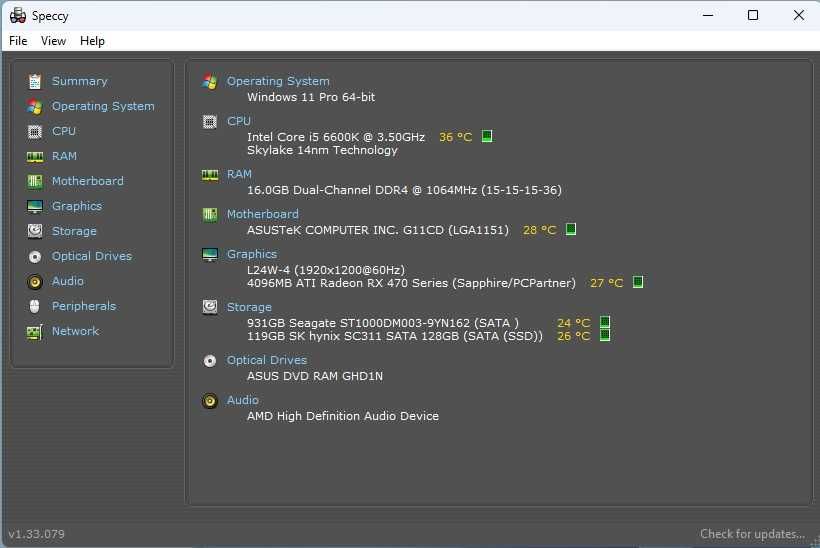Open Motherboard section from sidebar

[x=88, y=181]
